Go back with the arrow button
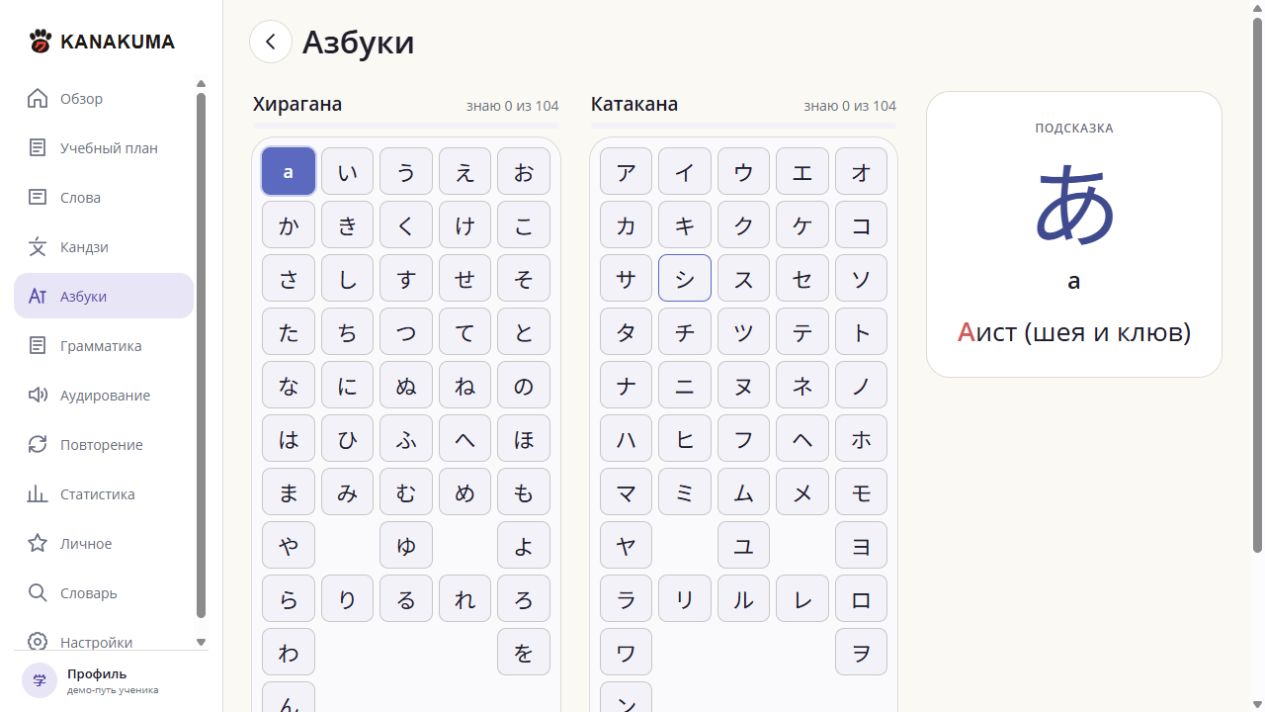This screenshot has width=1265, height=712. (x=270, y=42)
